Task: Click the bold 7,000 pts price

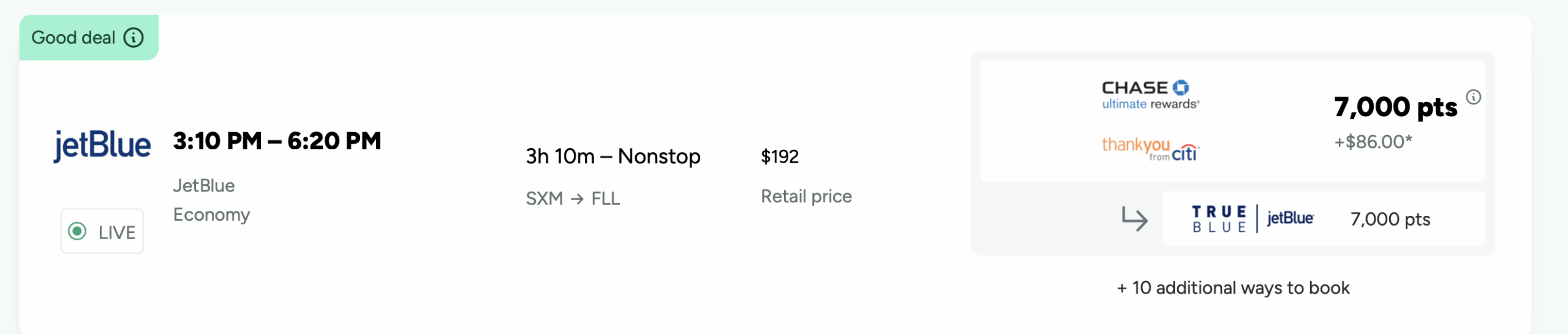Action: tap(1396, 107)
